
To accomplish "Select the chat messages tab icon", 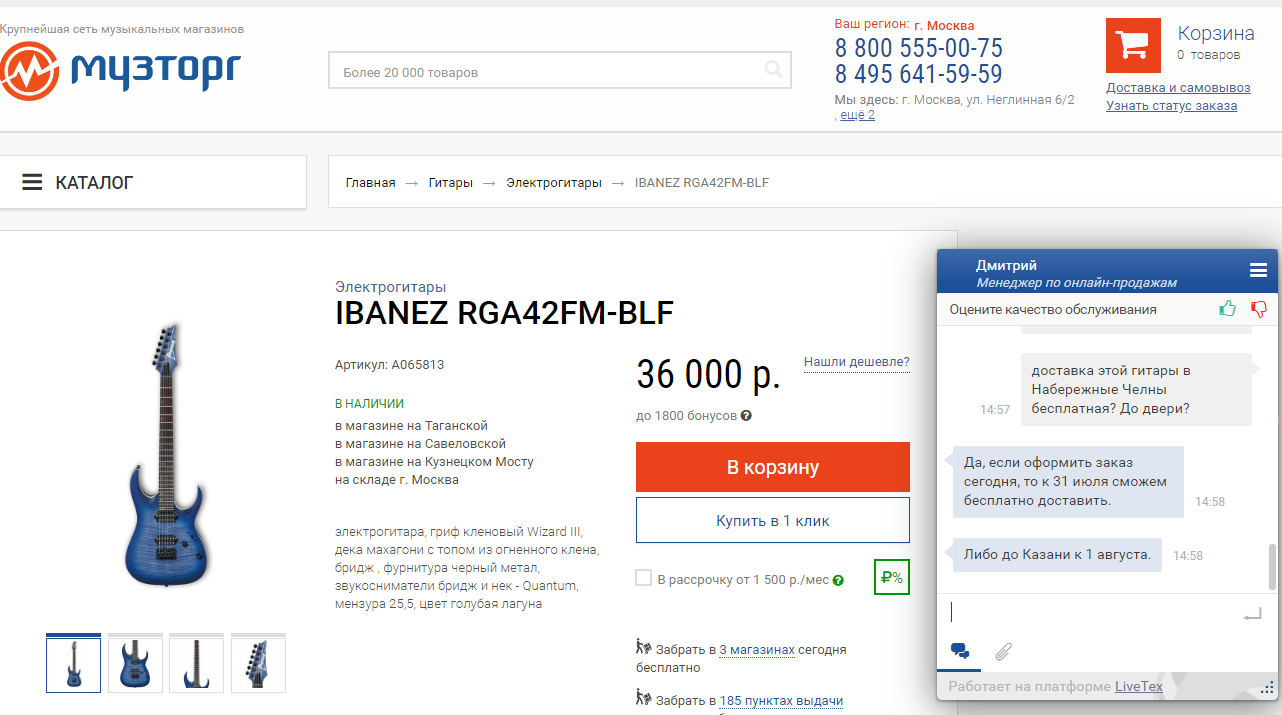I will point(960,652).
